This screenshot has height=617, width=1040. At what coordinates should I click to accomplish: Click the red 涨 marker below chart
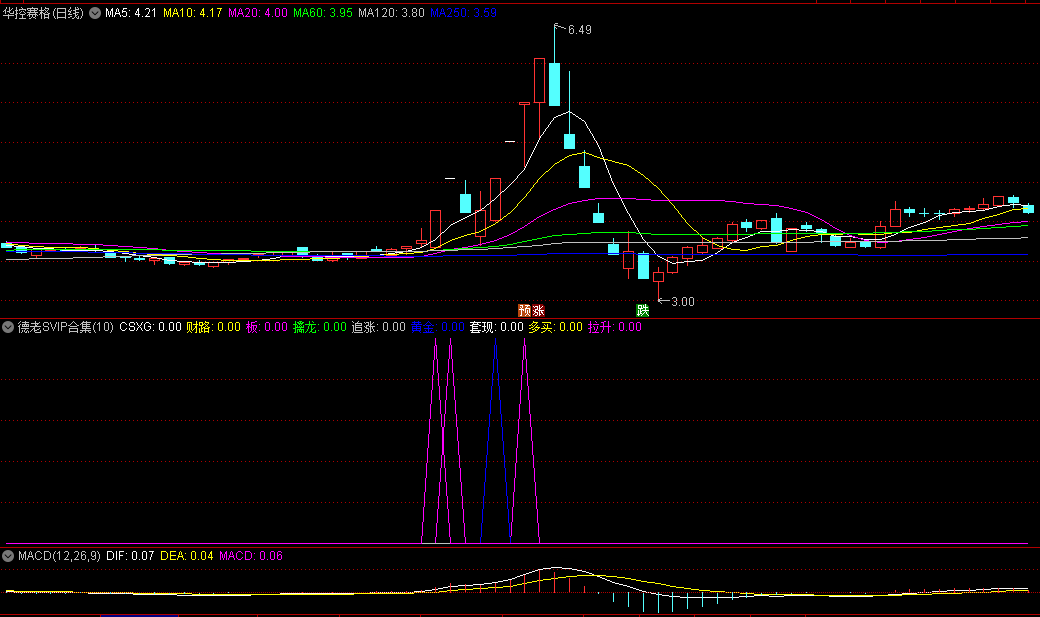point(538,310)
